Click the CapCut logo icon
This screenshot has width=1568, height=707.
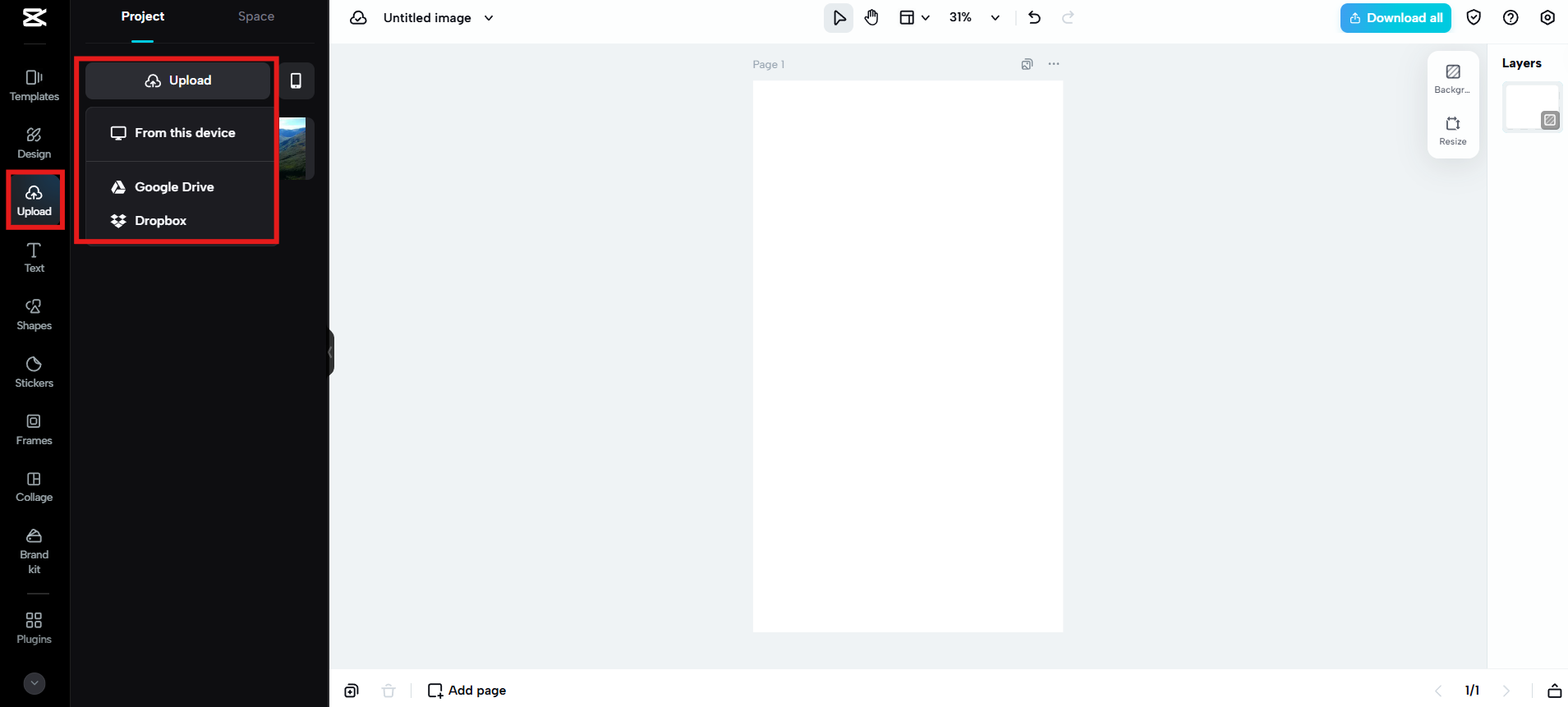coord(34,17)
